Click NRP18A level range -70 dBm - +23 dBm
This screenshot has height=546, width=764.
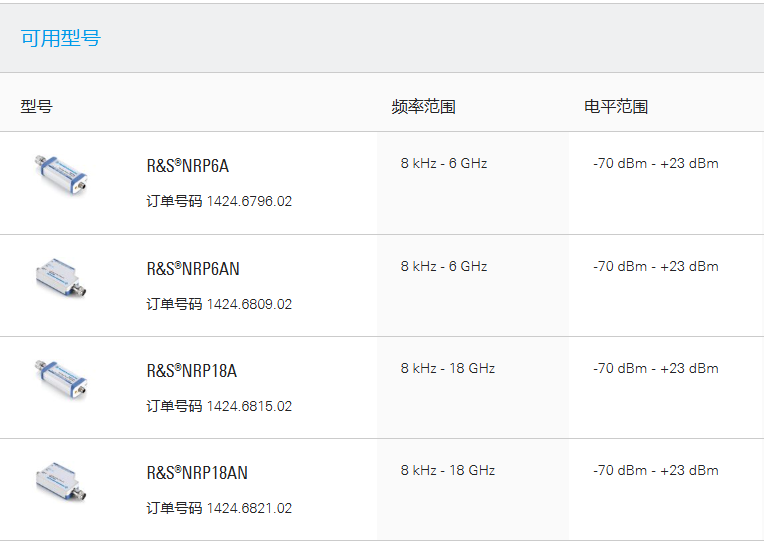[x=656, y=368]
